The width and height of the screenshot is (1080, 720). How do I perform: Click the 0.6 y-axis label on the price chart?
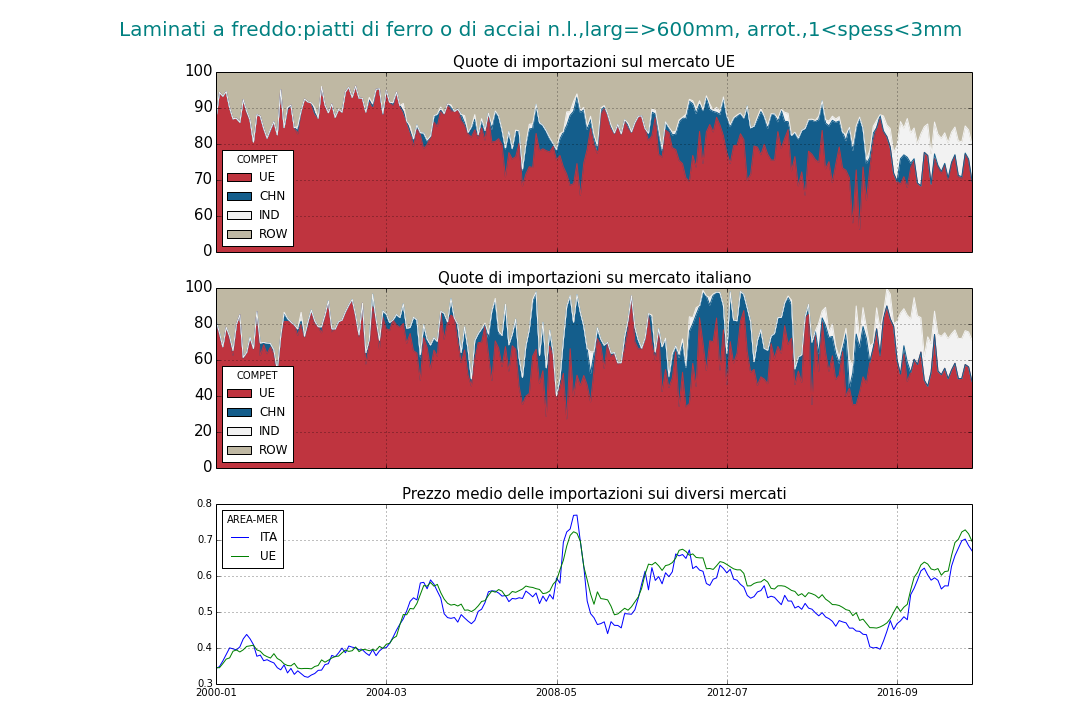click(205, 576)
